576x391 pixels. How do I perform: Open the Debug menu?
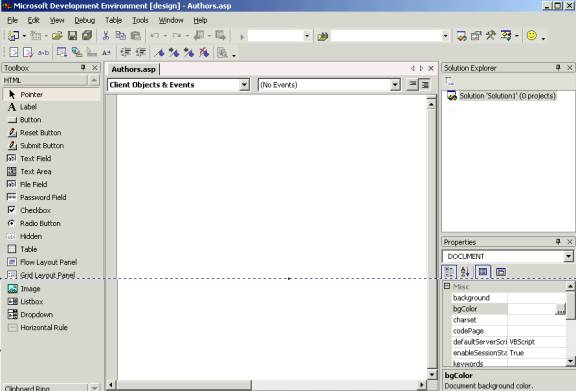pos(84,20)
